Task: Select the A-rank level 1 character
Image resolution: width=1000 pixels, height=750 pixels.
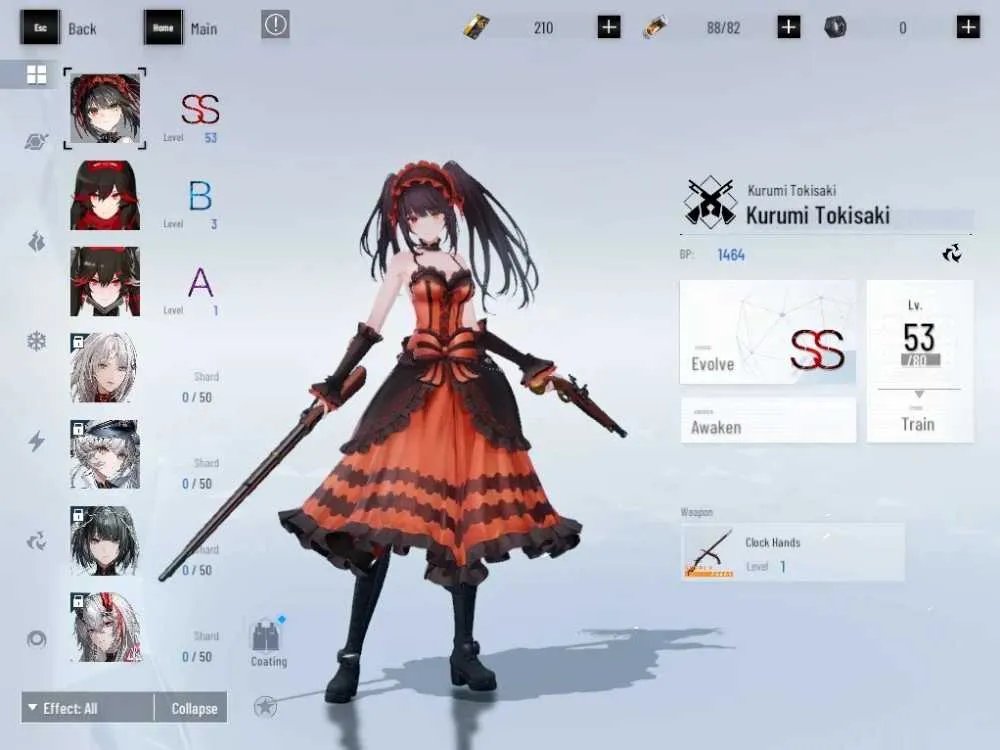Action: click(105, 281)
